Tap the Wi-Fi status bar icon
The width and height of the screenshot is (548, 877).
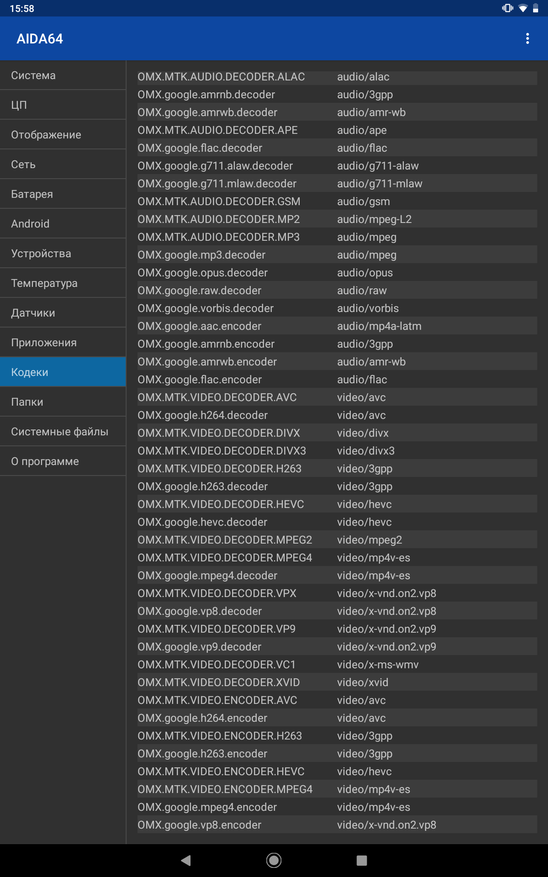pos(523,8)
